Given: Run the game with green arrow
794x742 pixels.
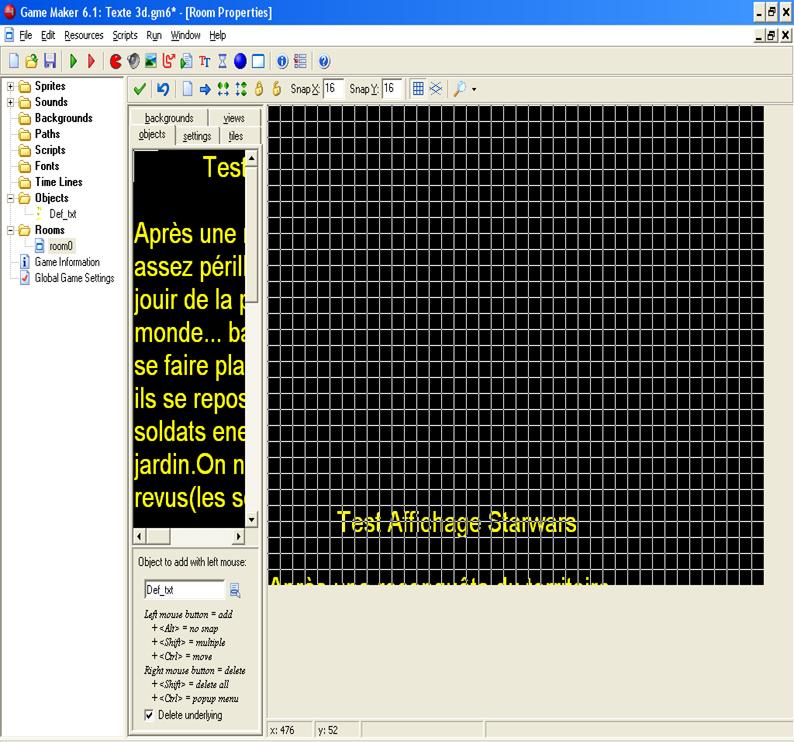Looking at the screenshot, I should coord(73,61).
